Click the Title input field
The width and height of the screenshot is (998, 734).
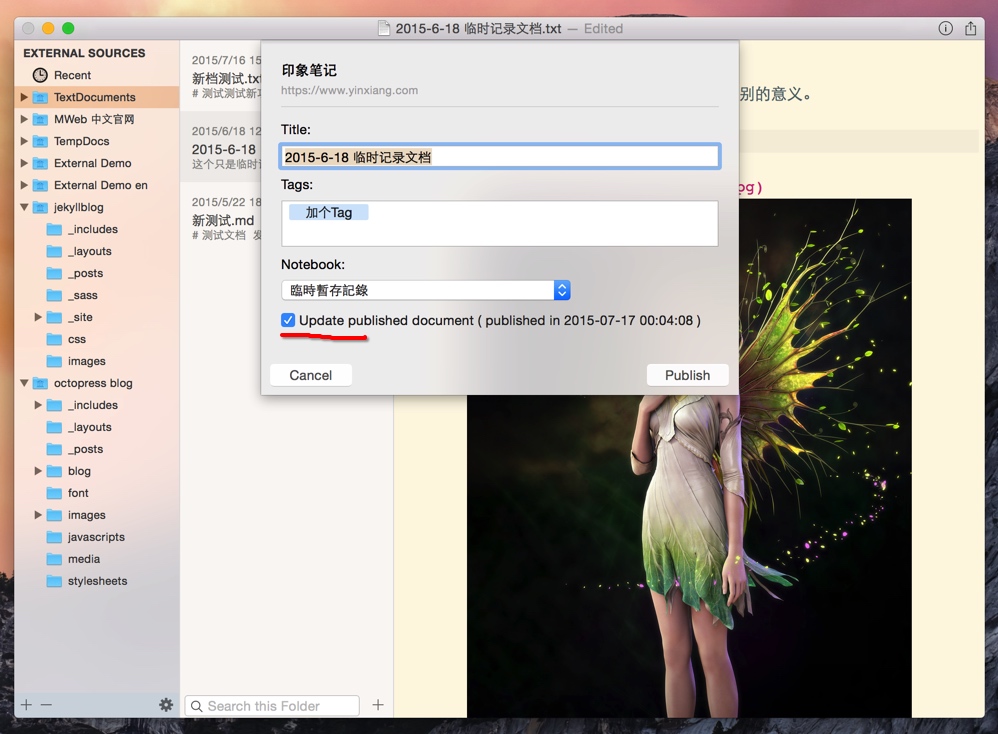[x=499, y=156]
